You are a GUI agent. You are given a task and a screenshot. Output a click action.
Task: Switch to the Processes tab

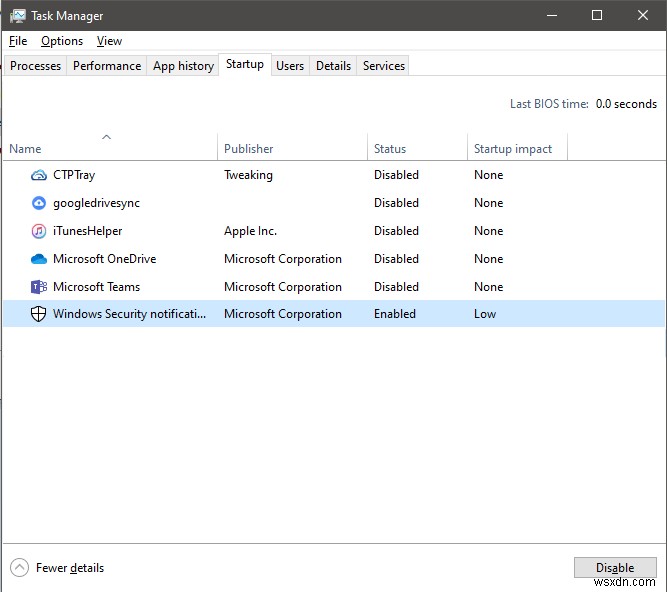(x=35, y=66)
